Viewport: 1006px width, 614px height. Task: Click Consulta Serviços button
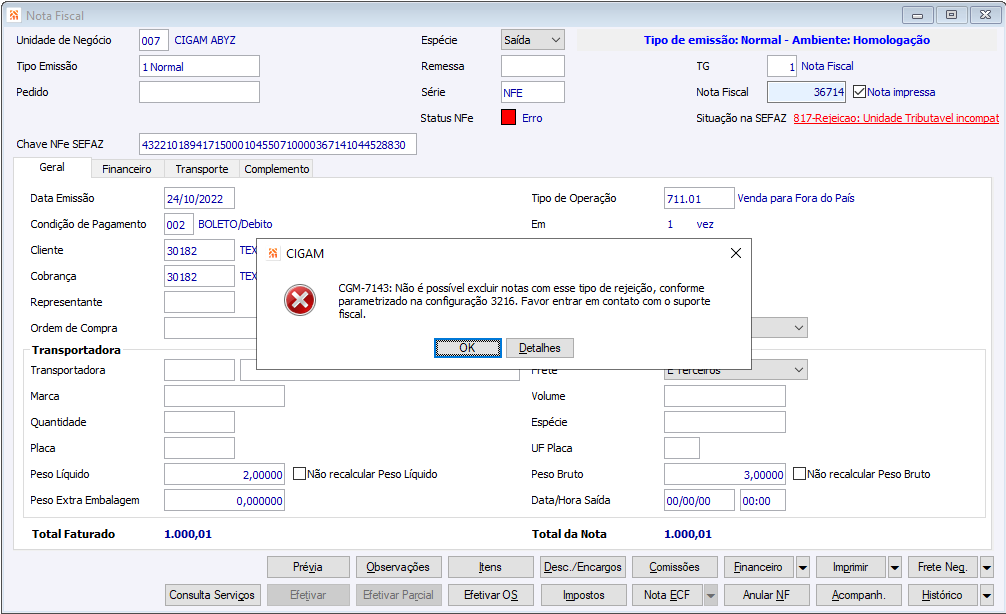tap(212, 595)
